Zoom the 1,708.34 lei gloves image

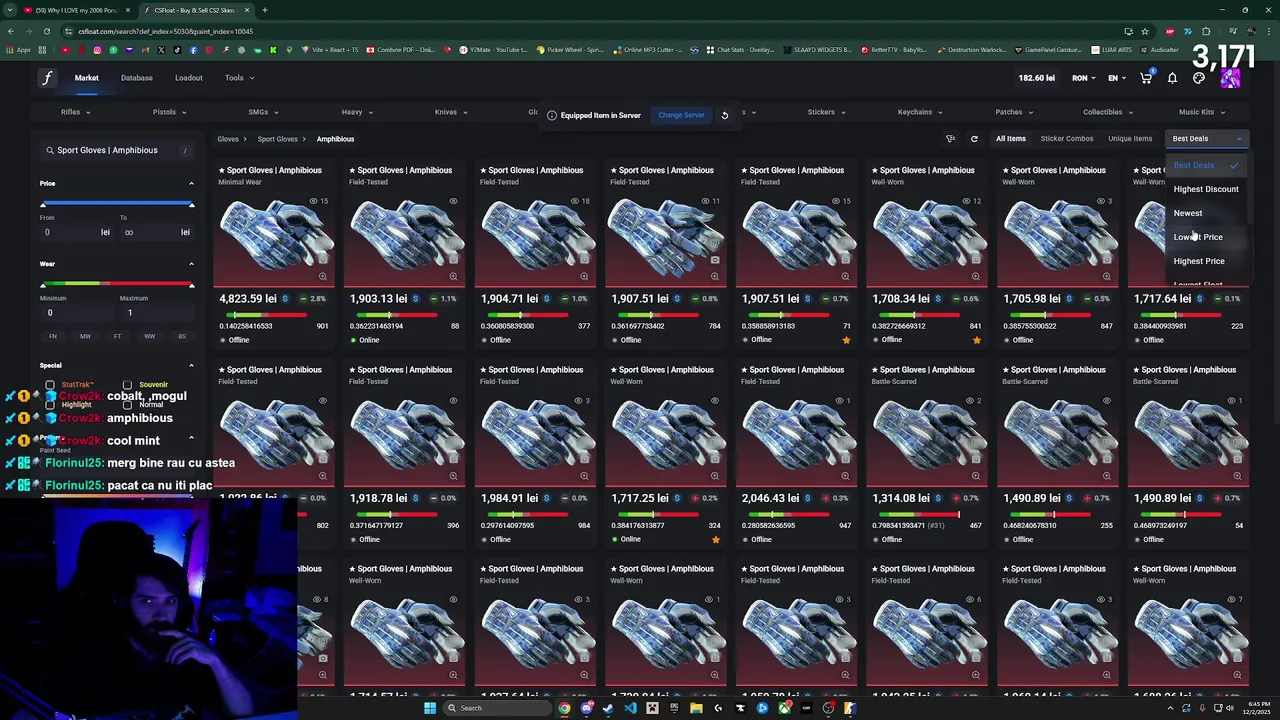976,276
